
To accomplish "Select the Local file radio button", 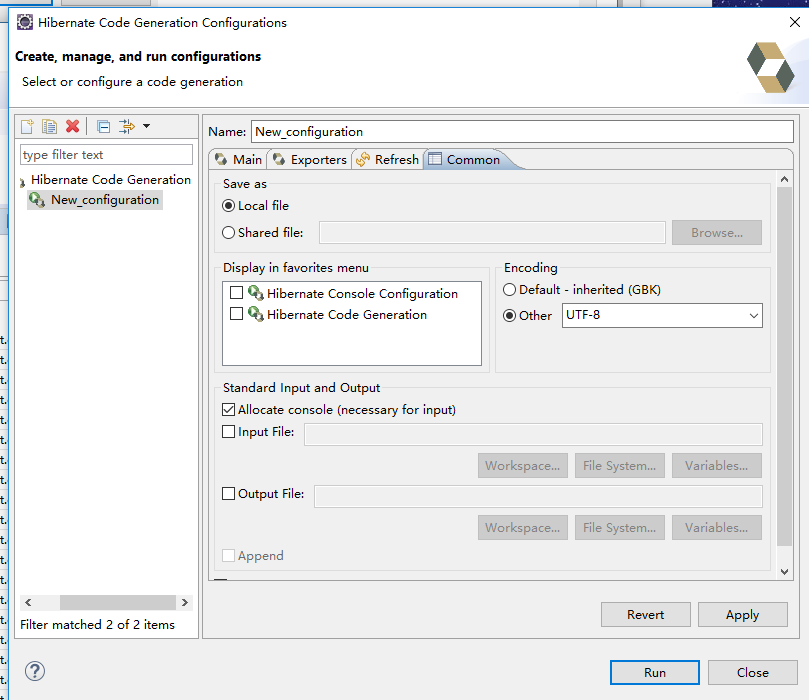I will pos(228,206).
